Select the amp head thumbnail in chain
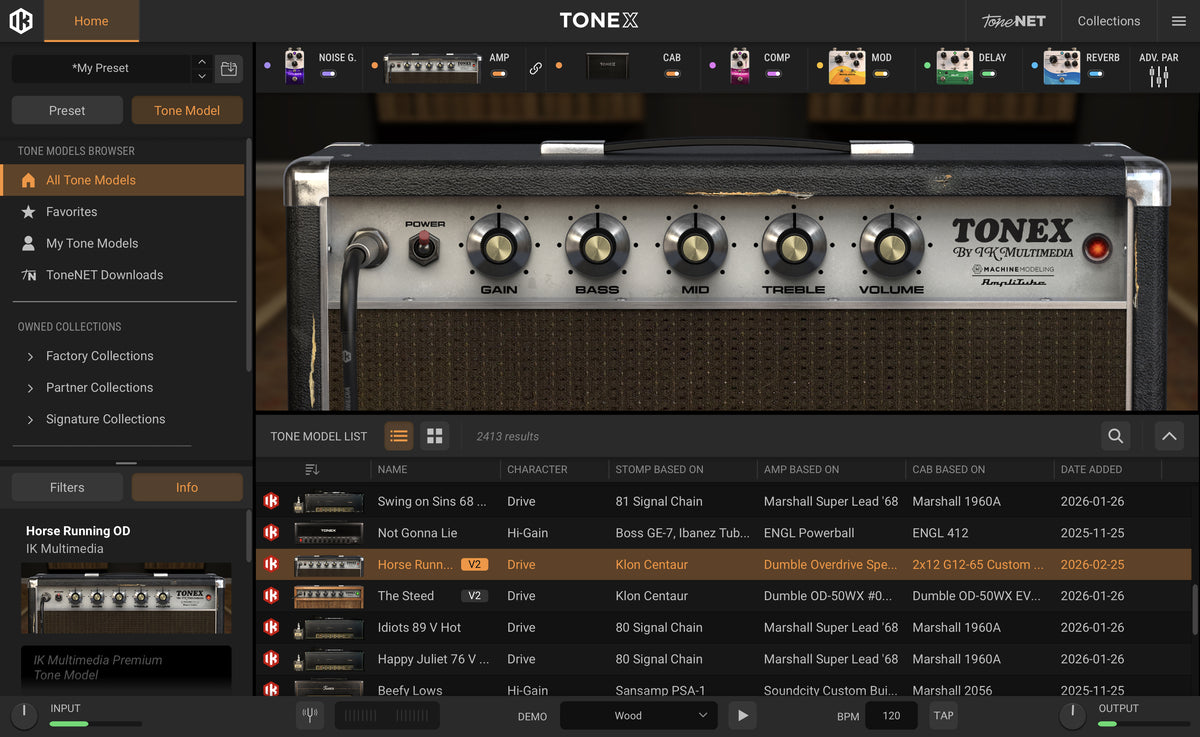 click(x=431, y=66)
